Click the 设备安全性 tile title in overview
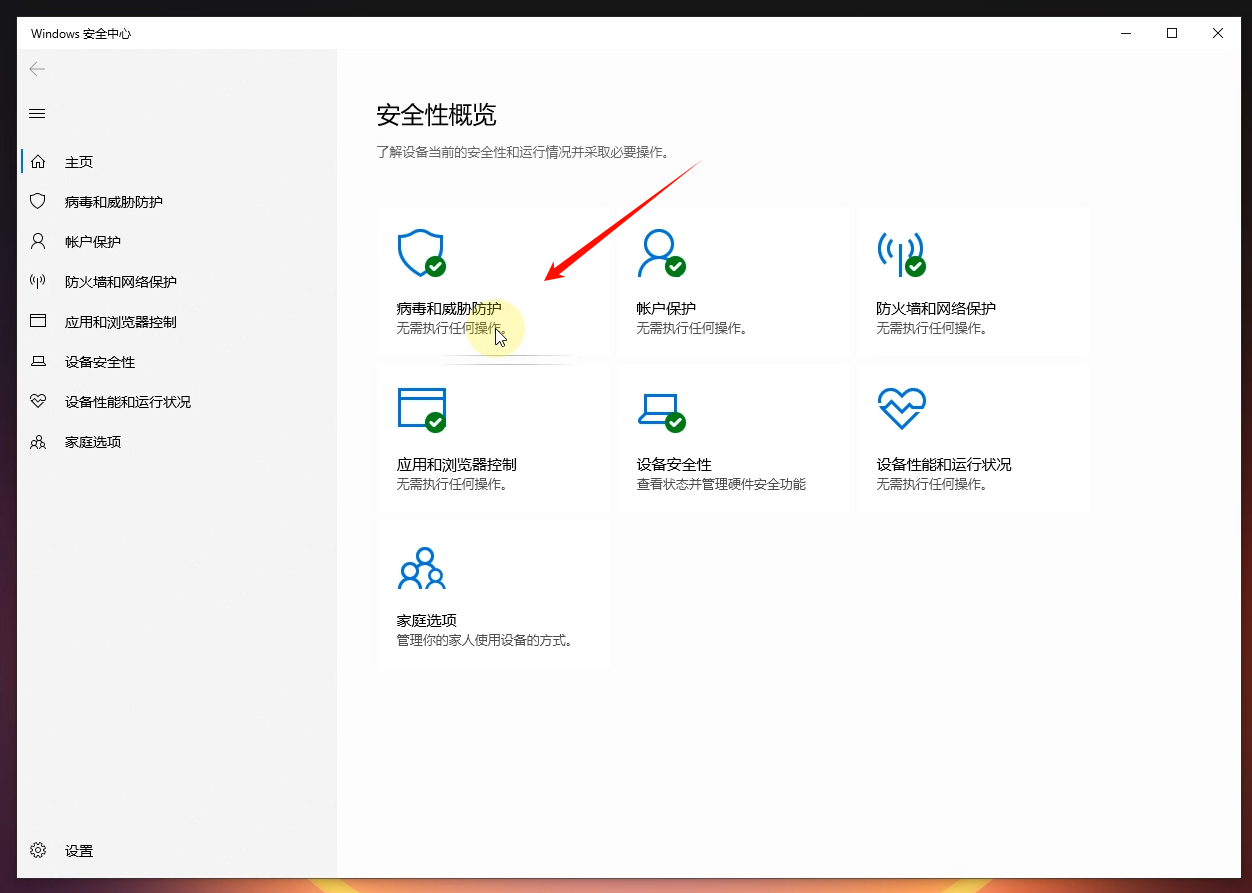Screen dimensions: 1252x893 pos(674,465)
